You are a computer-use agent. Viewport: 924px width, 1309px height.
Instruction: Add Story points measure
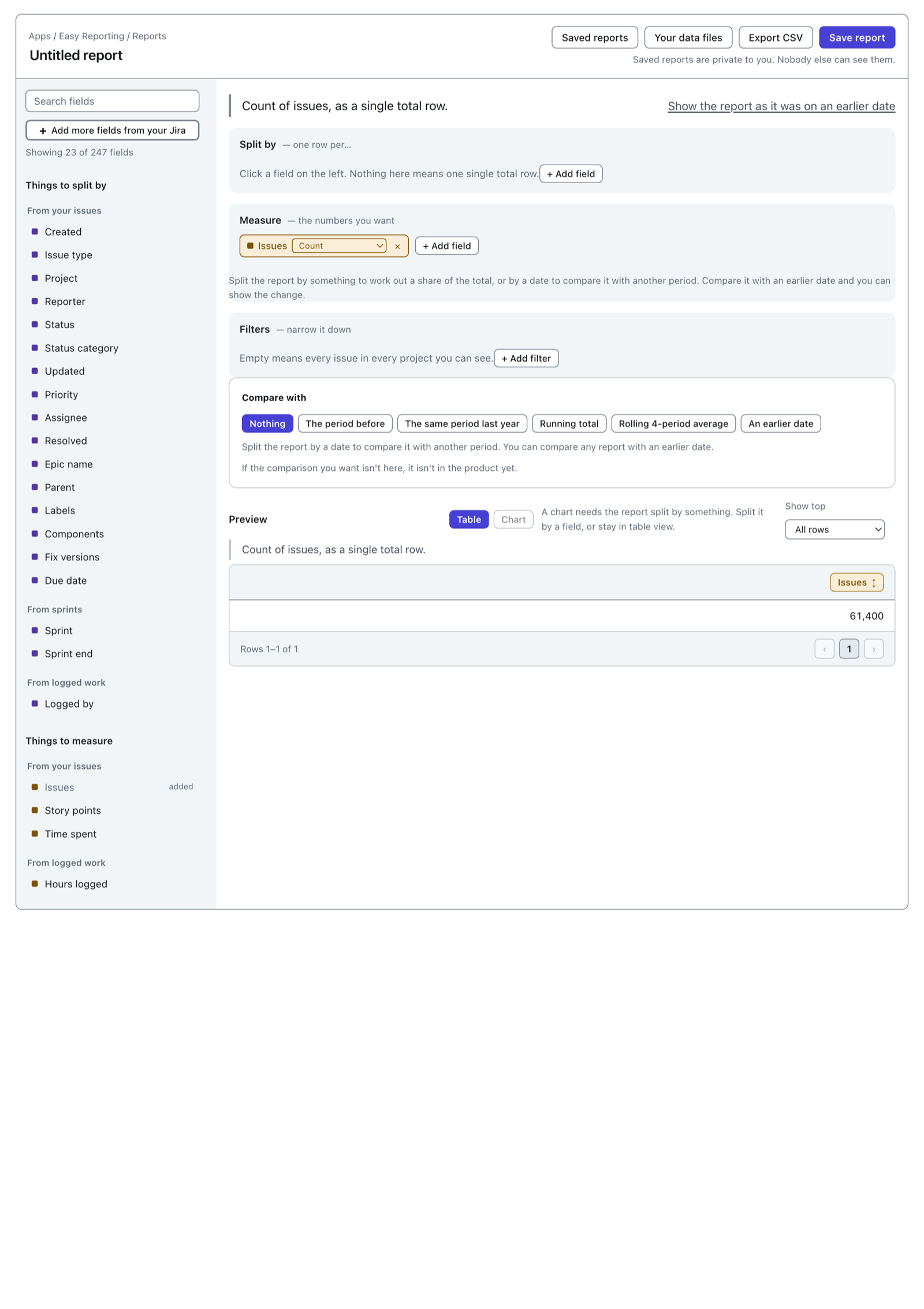pos(112,810)
